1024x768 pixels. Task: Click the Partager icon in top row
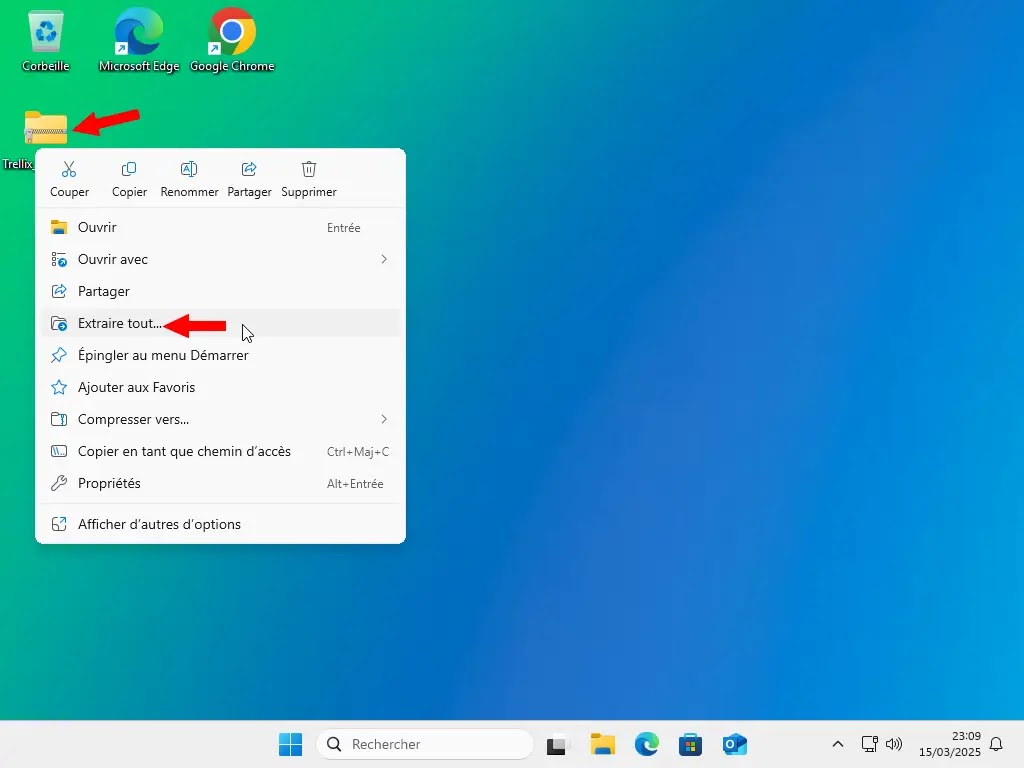pos(249,169)
